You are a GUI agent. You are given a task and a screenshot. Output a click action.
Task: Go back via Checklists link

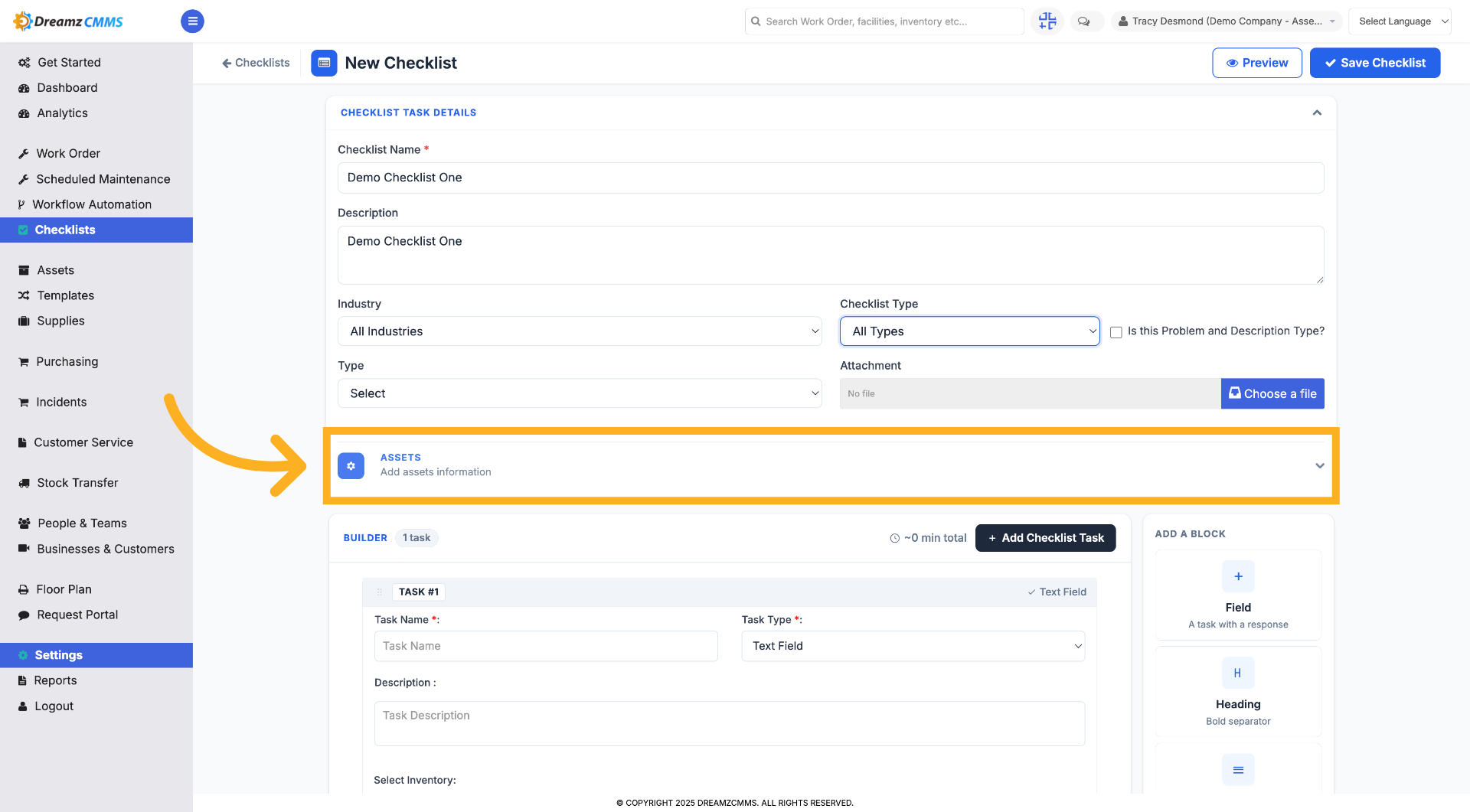pyautogui.click(x=256, y=63)
